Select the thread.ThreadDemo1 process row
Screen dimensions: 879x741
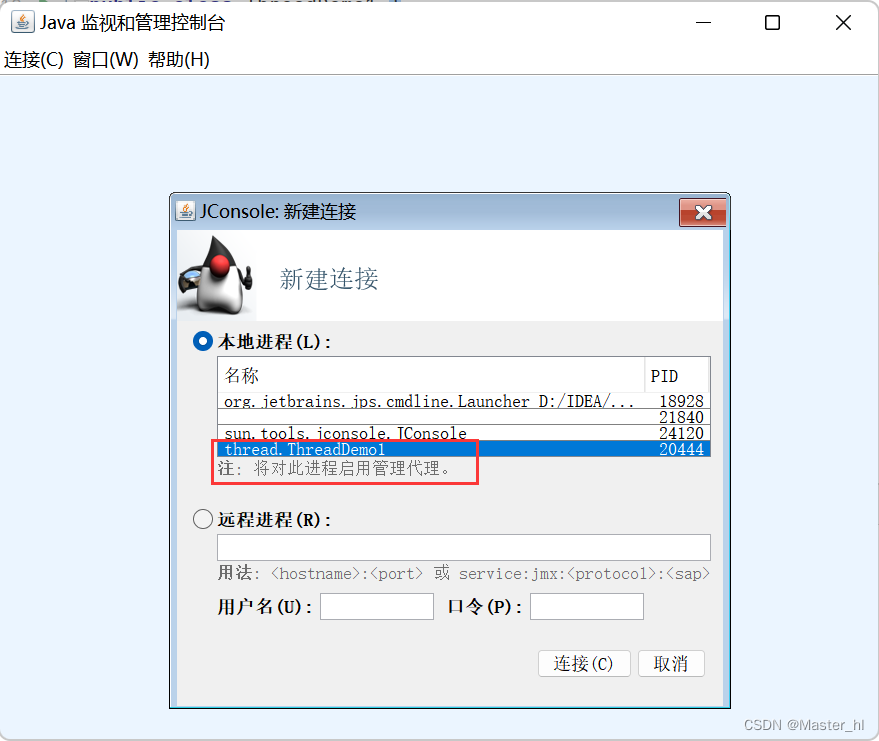coord(464,449)
